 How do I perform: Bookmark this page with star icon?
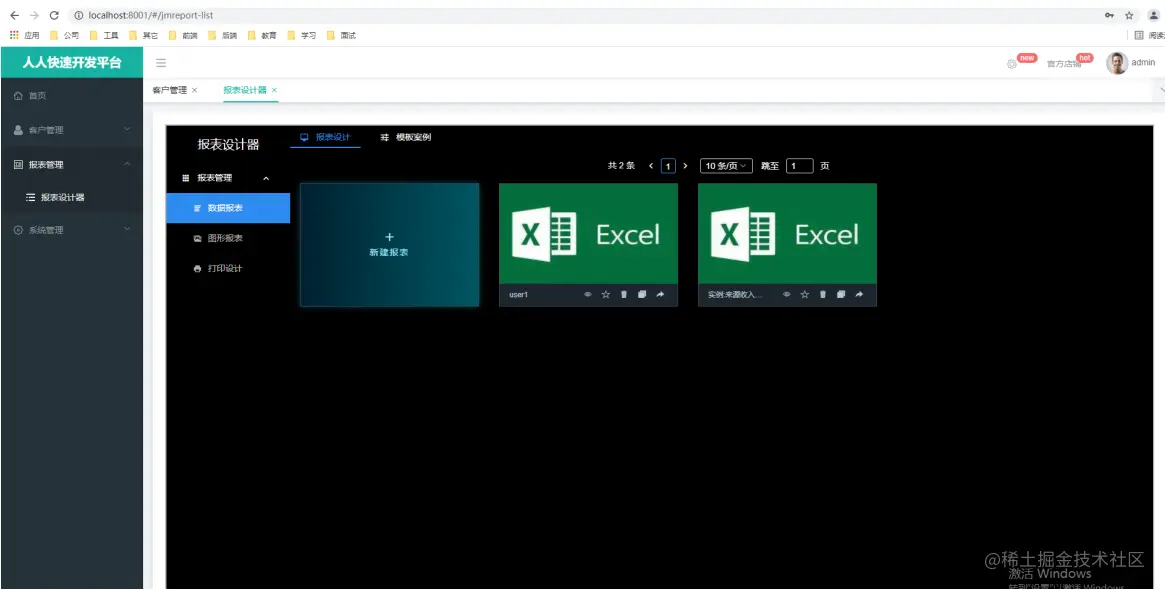1129,15
